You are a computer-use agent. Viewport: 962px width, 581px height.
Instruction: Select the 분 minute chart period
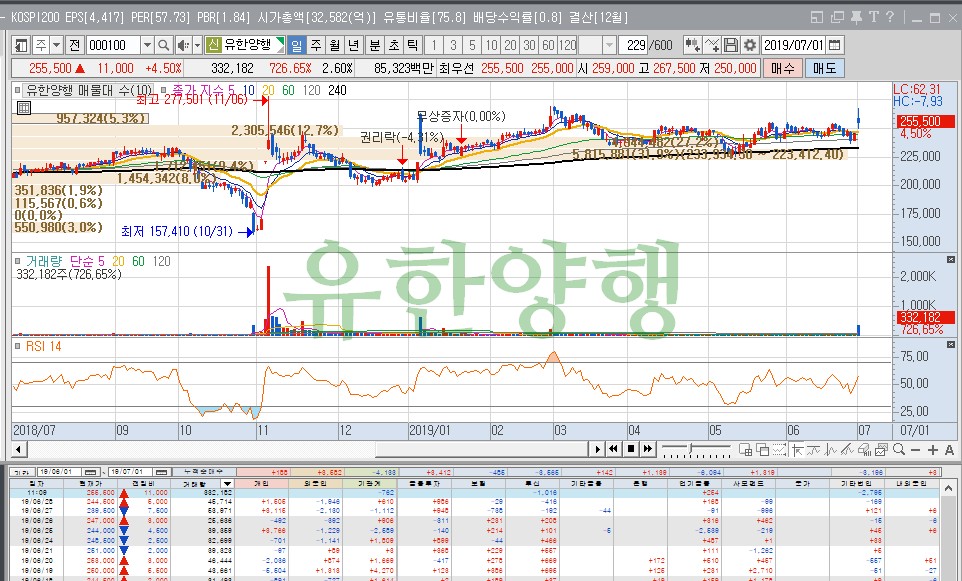374,45
